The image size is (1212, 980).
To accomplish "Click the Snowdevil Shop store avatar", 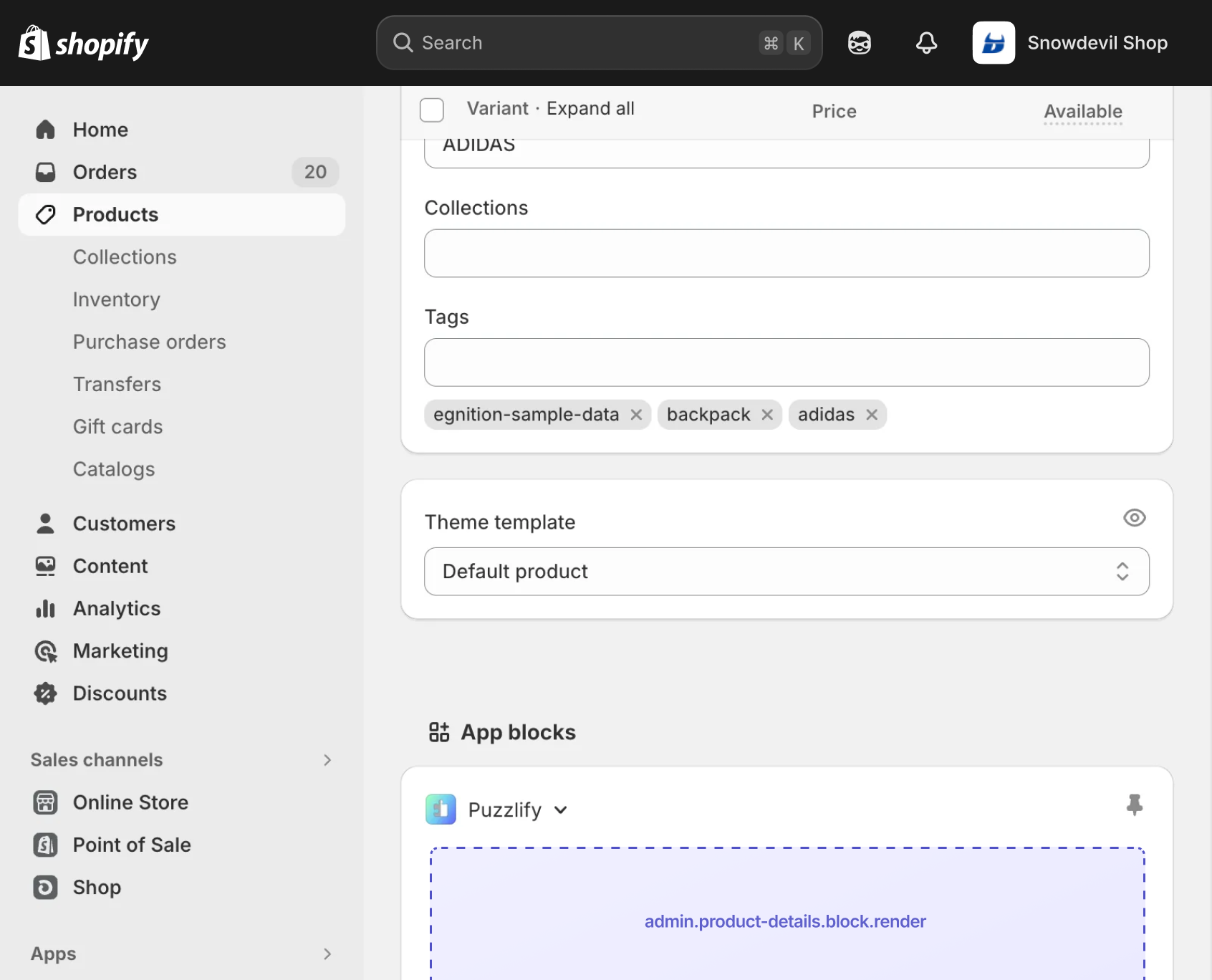I will coord(994,43).
